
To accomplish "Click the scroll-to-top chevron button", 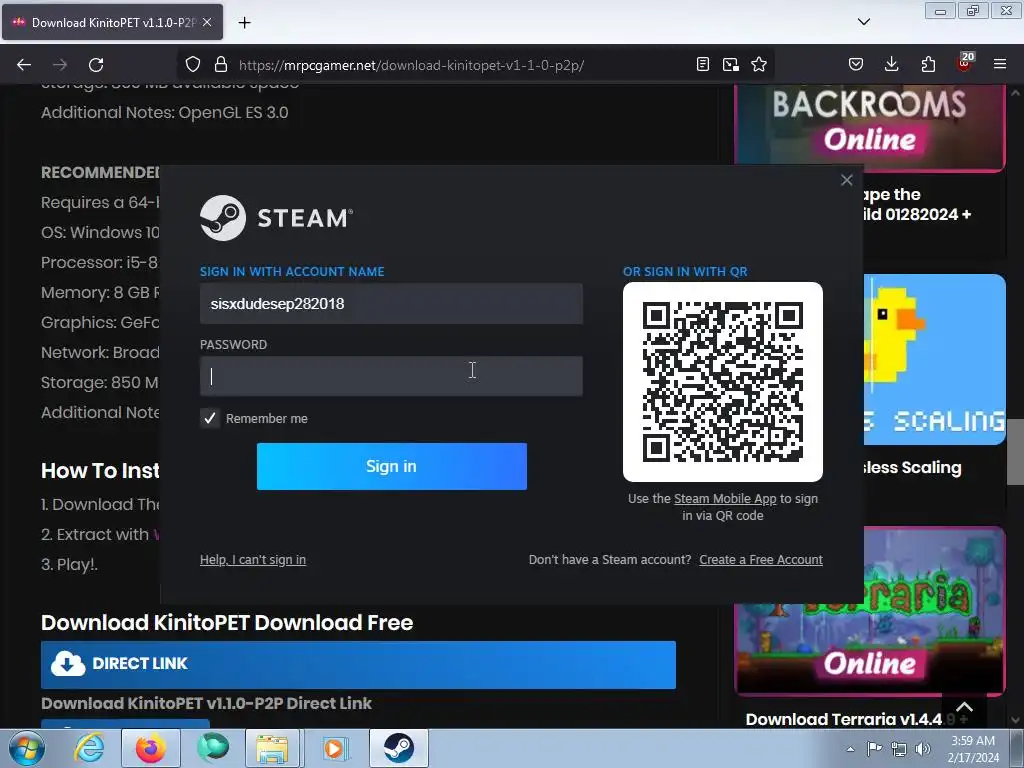I will 965,707.
